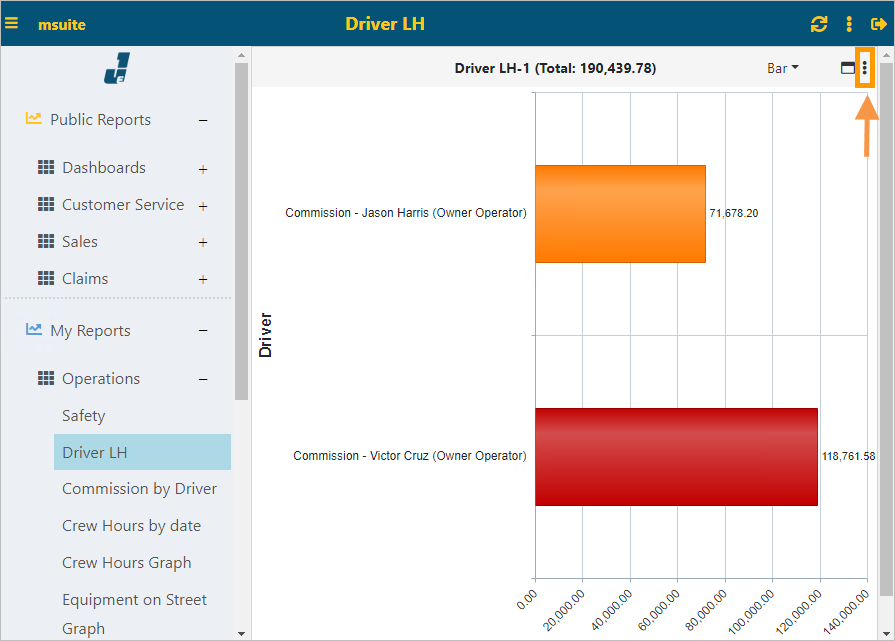This screenshot has height=641, width=895.
Task: Open the Safety report
Action: (84, 415)
